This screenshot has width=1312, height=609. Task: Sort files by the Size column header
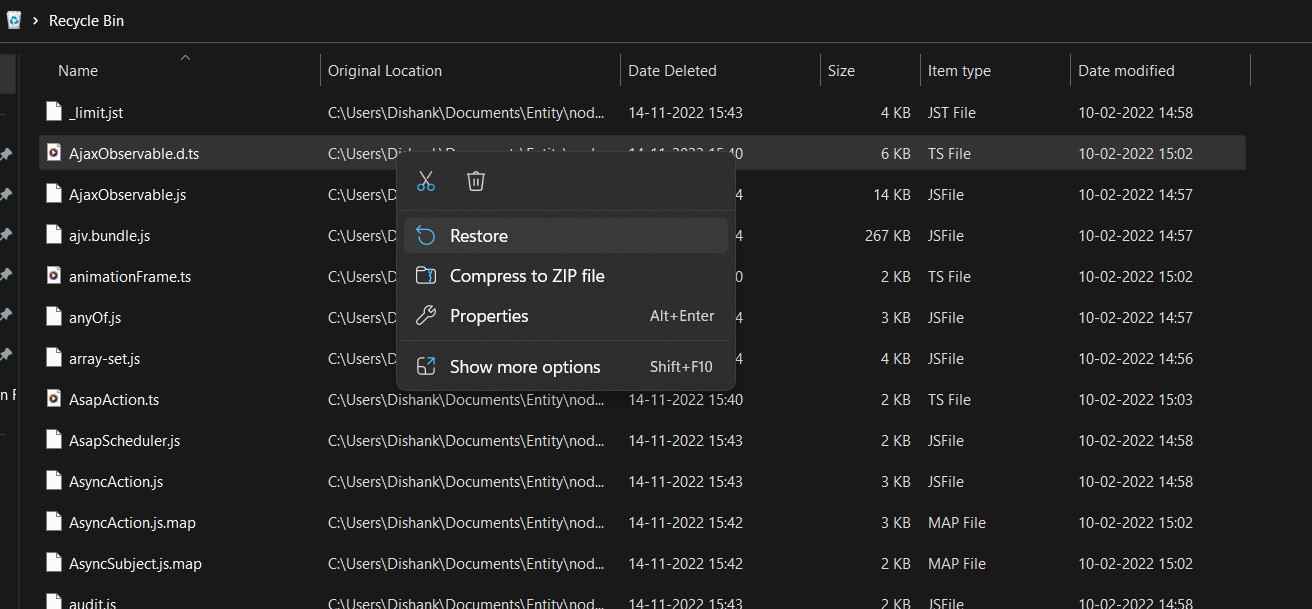[x=841, y=70]
